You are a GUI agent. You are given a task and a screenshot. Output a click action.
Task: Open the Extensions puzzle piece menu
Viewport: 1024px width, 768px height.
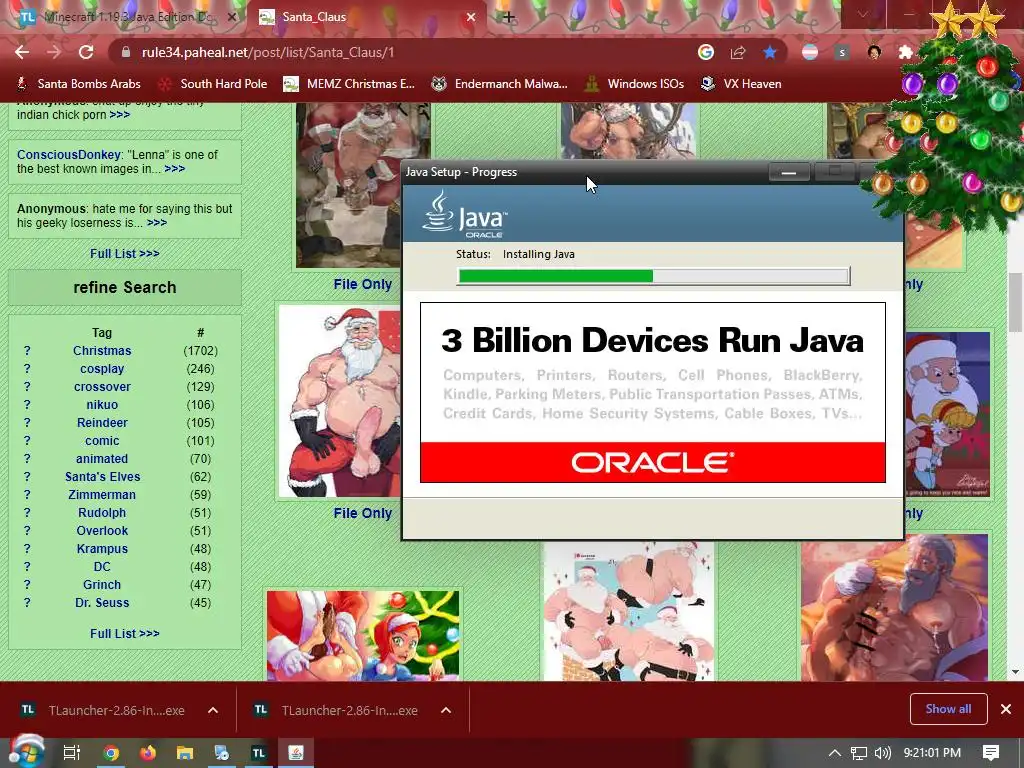(905, 52)
